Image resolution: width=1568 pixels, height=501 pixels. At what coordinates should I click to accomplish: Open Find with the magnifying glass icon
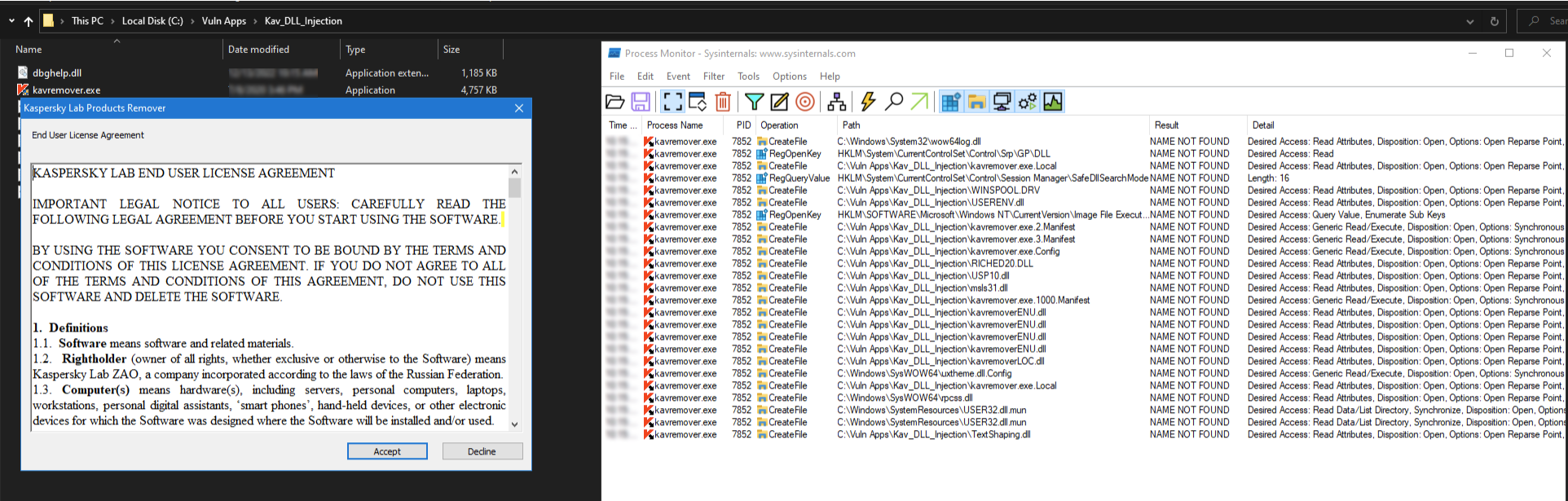click(894, 102)
